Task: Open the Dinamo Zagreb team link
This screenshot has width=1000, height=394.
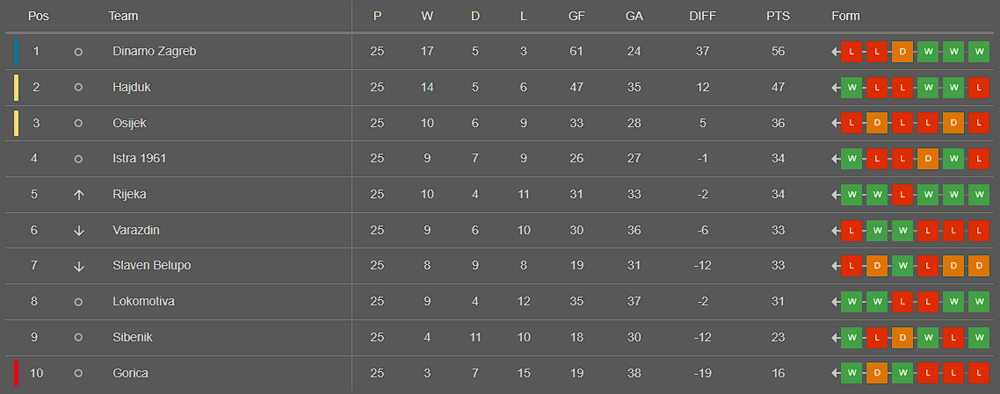Action: tap(154, 52)
